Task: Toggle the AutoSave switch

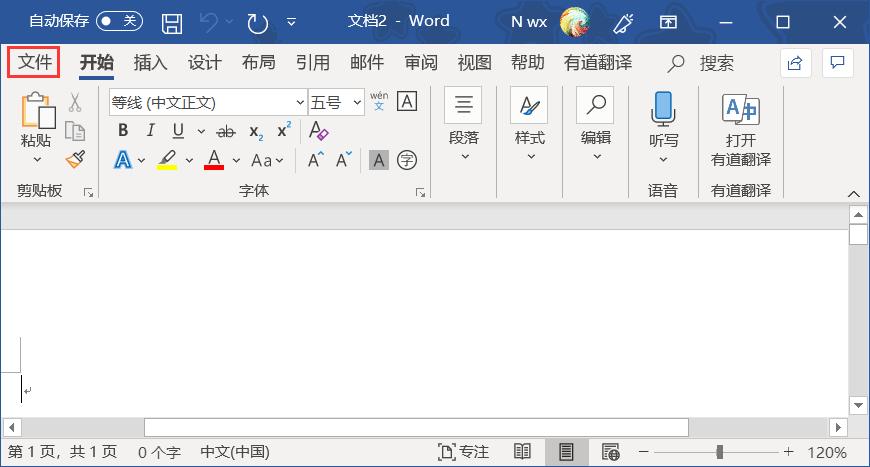Action: (x=119, y=21)
